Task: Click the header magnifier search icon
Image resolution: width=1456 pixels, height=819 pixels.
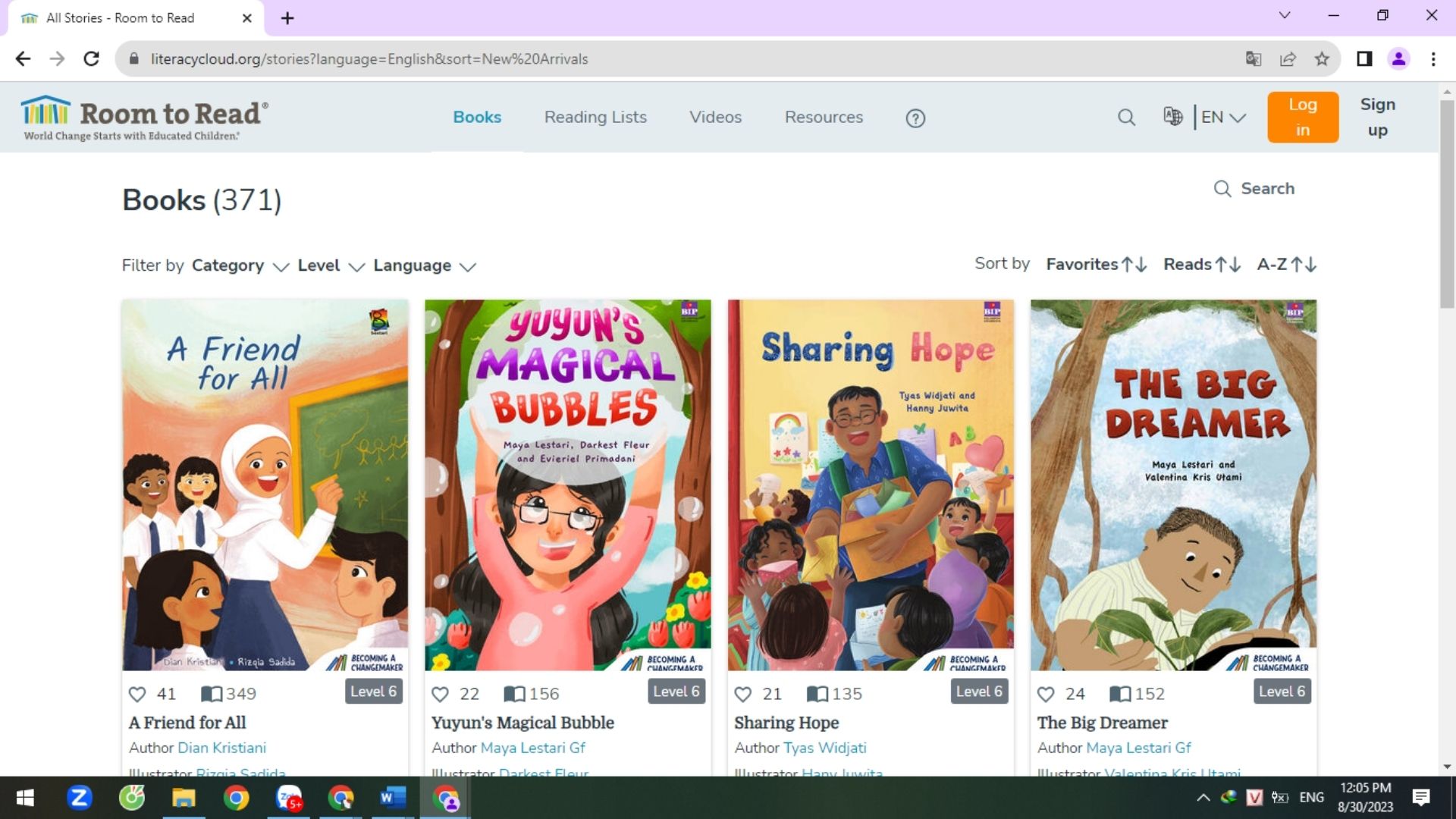Action: click(1126, 118)
